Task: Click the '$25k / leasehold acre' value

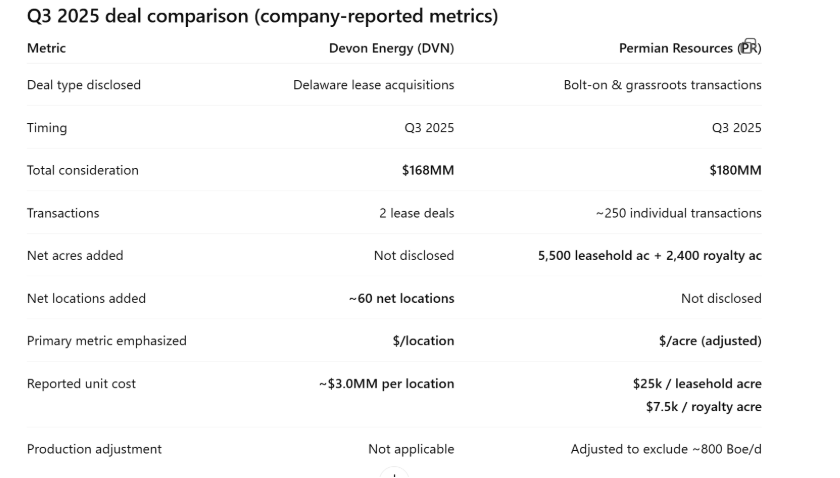Action: tap(697, 384)
